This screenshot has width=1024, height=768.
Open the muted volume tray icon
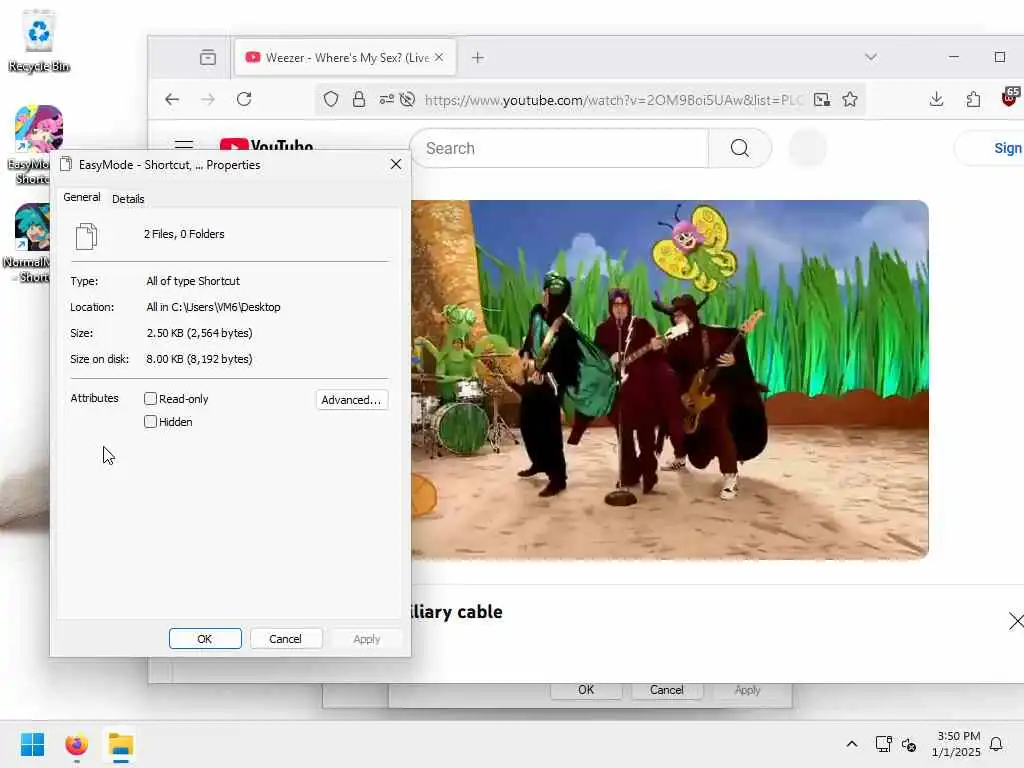[909, 744]
